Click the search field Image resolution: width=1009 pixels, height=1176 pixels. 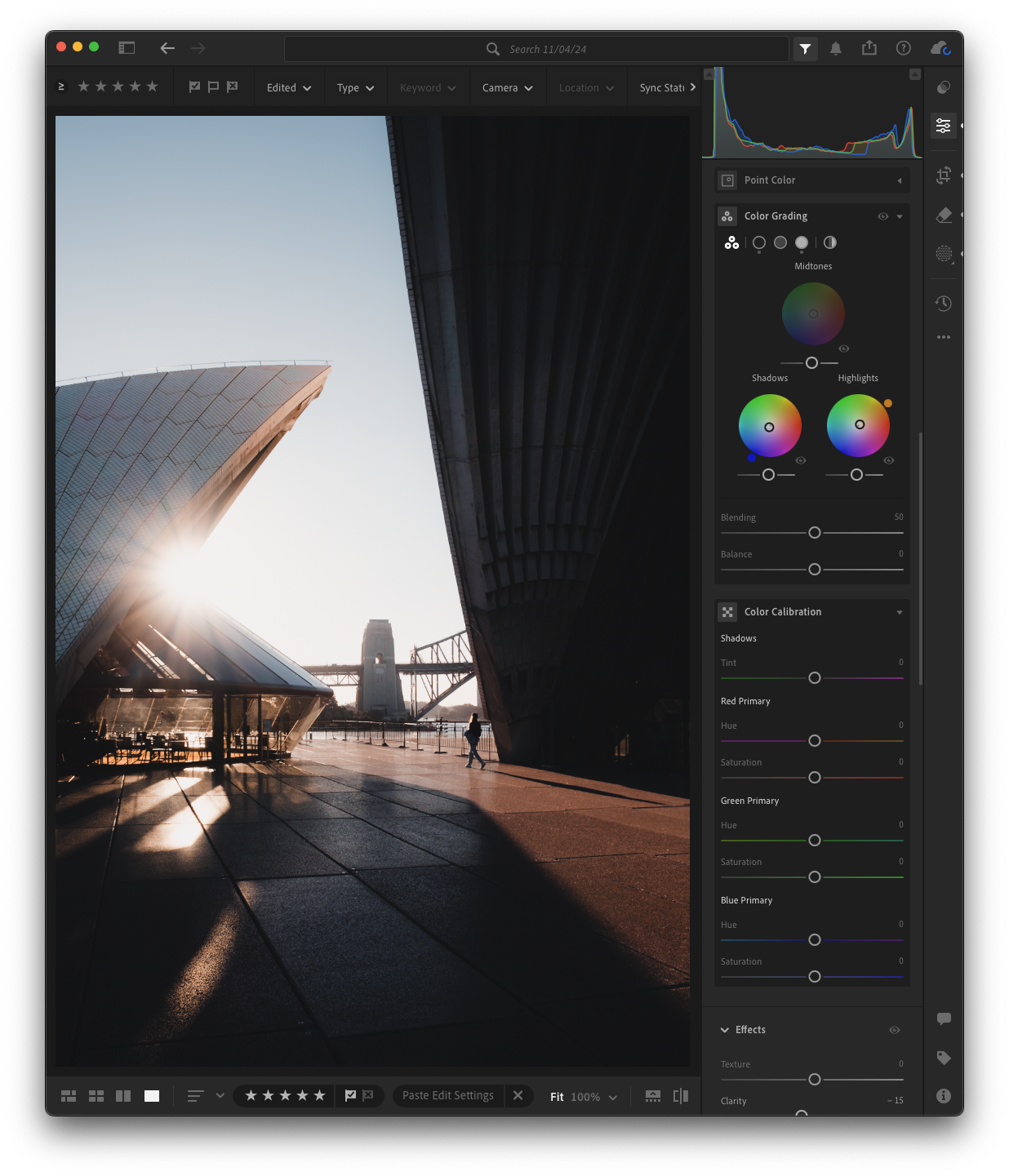(536, 49)
